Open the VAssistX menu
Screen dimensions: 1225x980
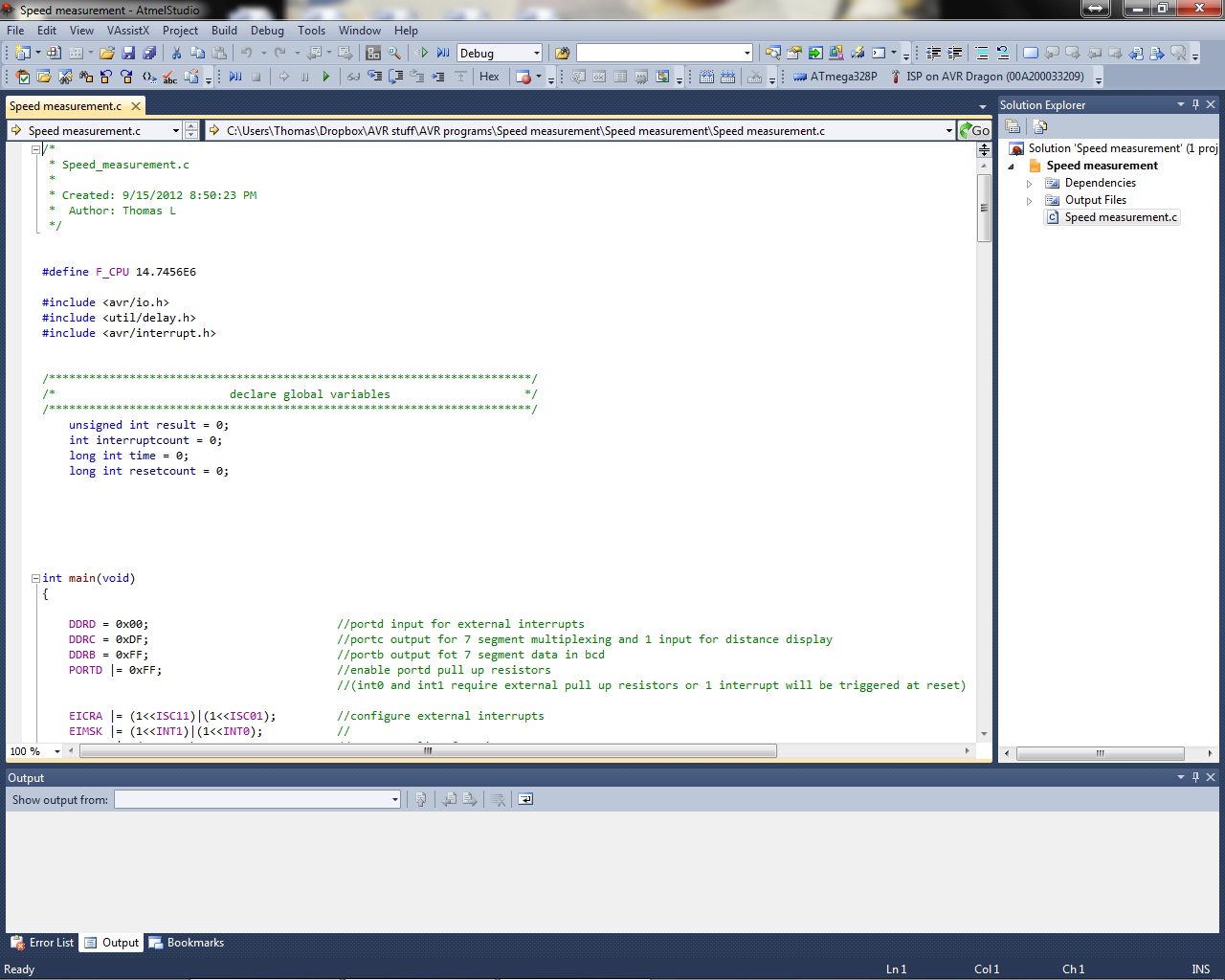tap(128, 30)
